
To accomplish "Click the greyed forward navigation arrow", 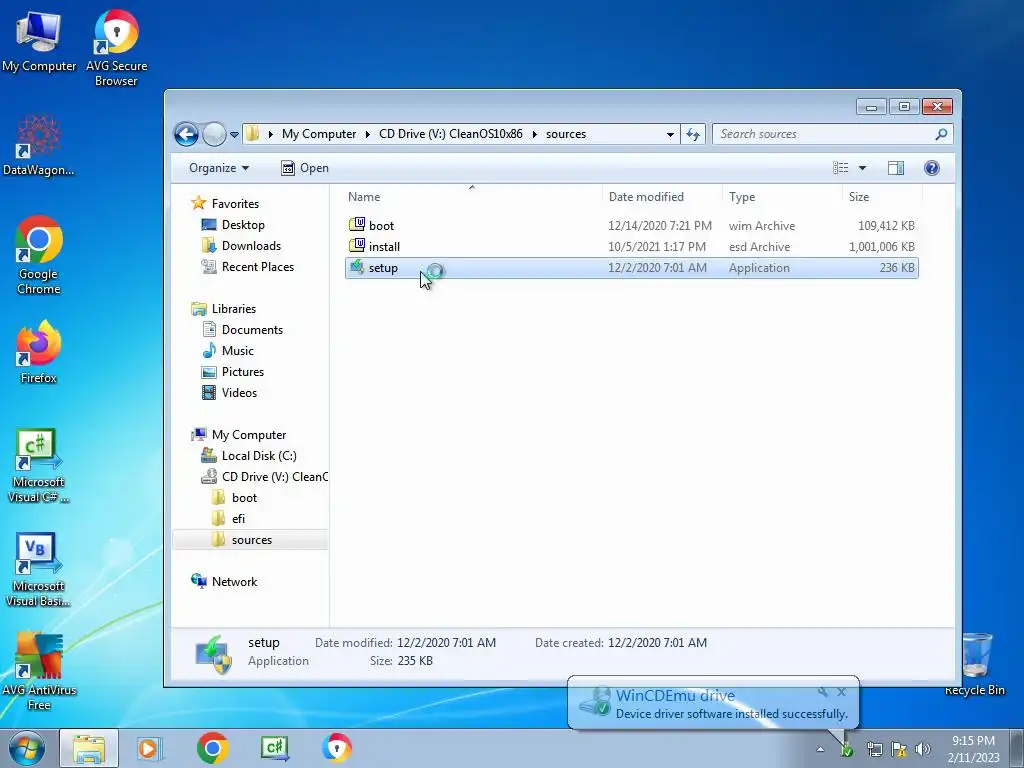I will 214,135.
